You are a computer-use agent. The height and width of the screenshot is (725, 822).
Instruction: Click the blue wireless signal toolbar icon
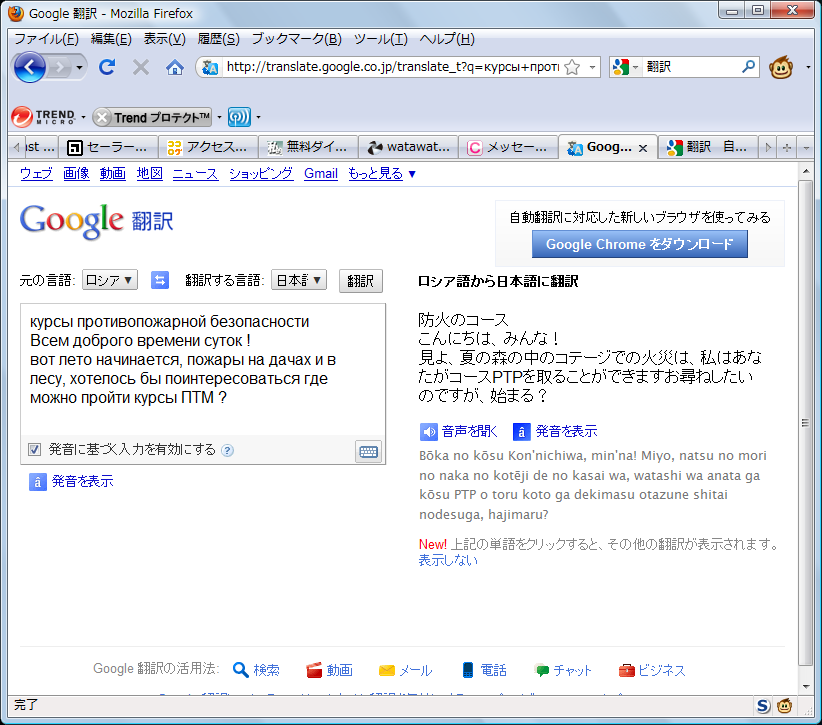239,117
